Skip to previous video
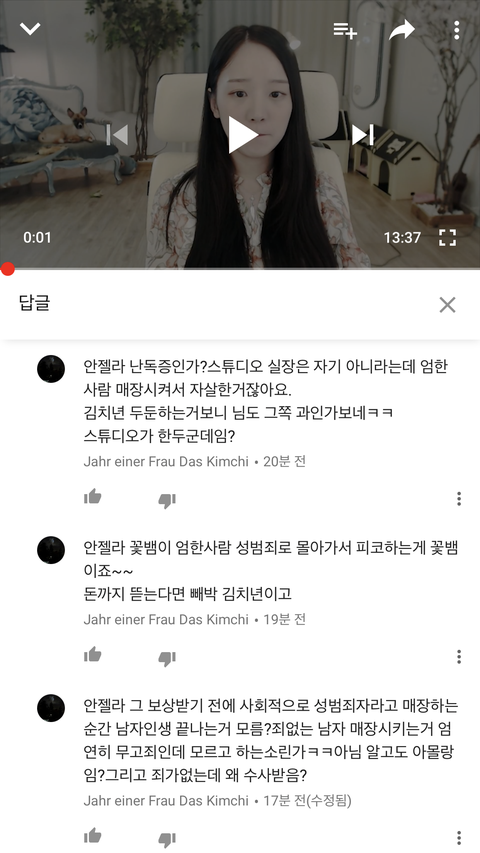 point(117,134)
